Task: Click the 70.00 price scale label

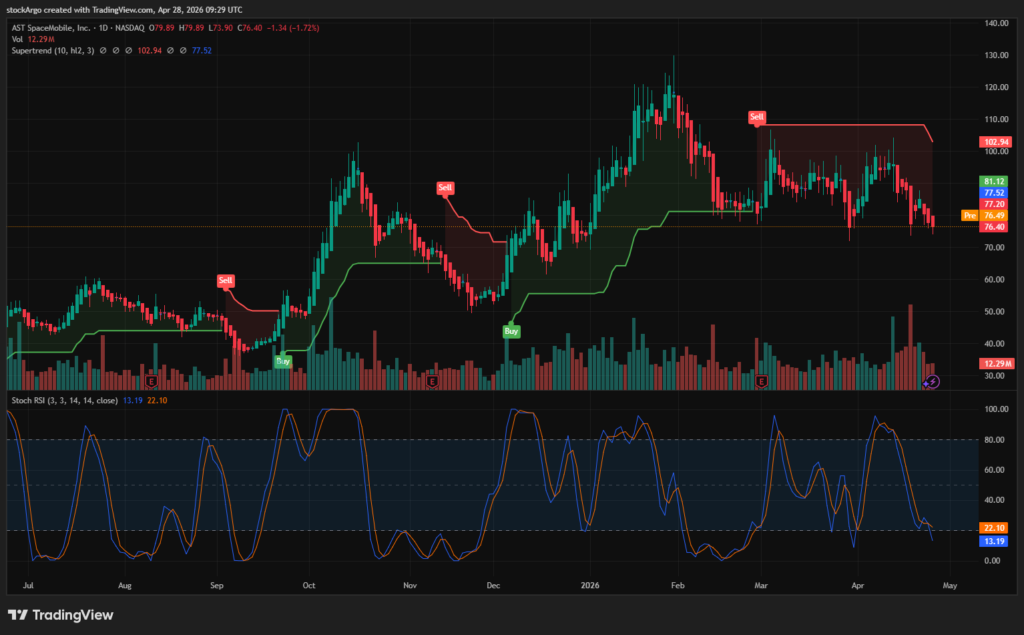Action: [994, 248]
